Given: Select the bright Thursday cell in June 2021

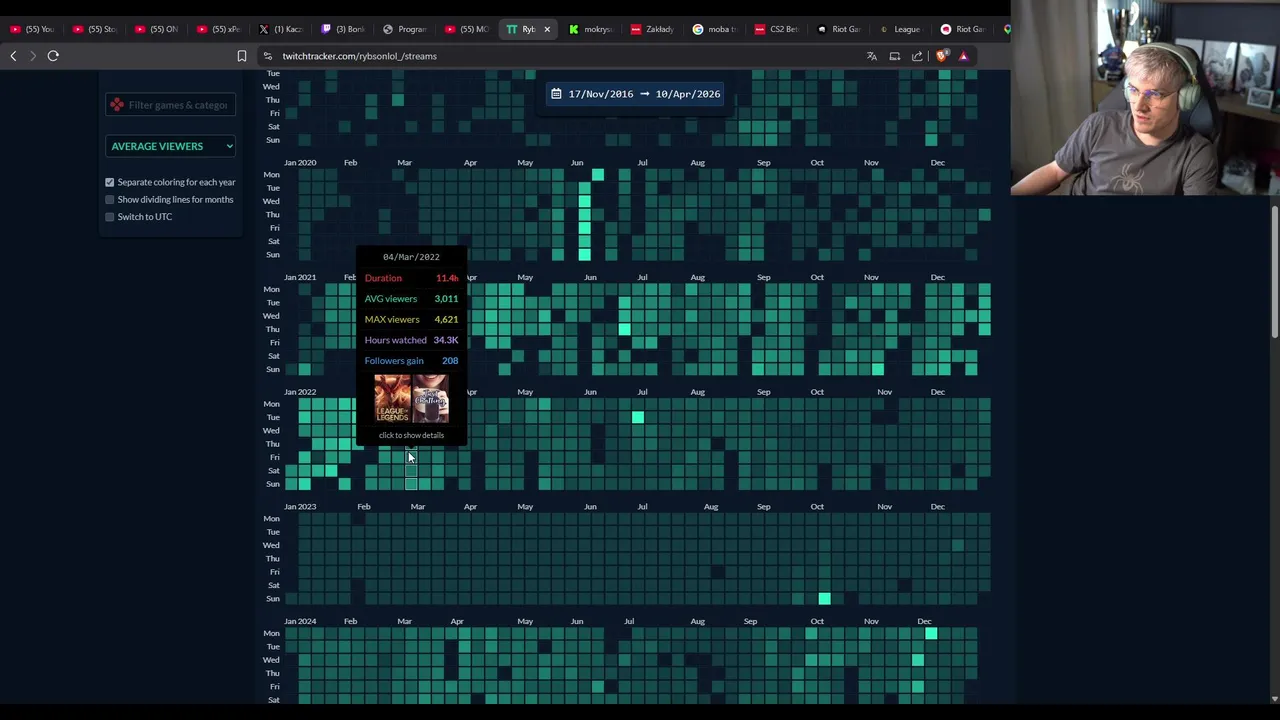Looking at the screenshot, I should tap(625, 329).
